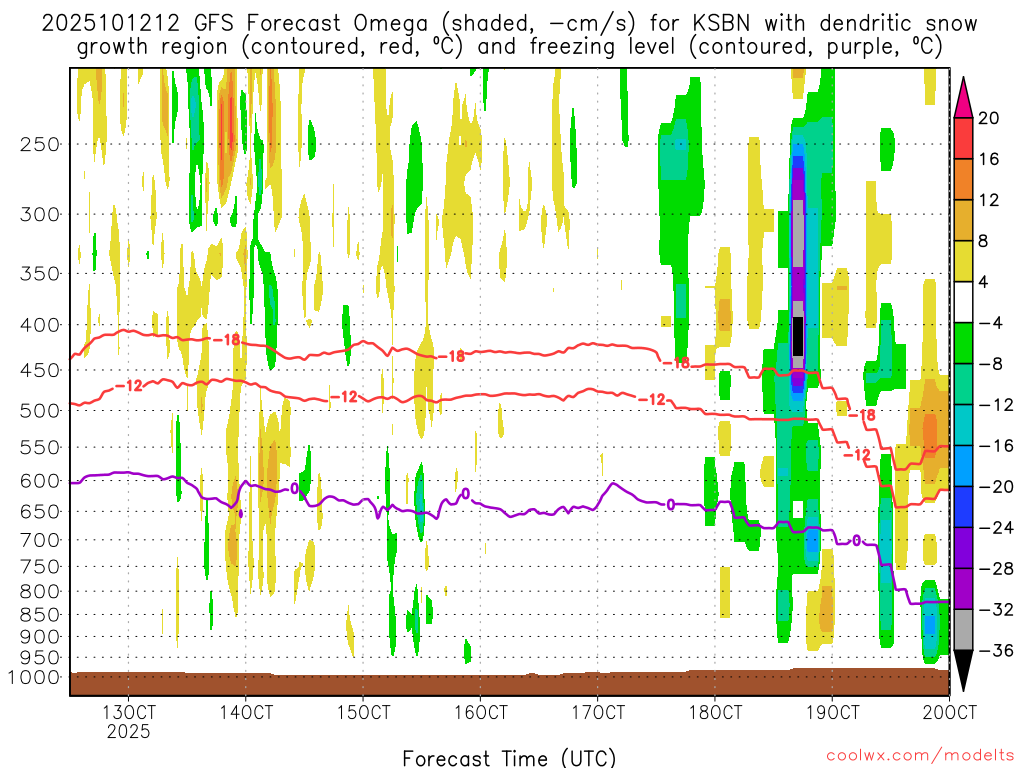Select the 850 pressure level label

(40, 615)
